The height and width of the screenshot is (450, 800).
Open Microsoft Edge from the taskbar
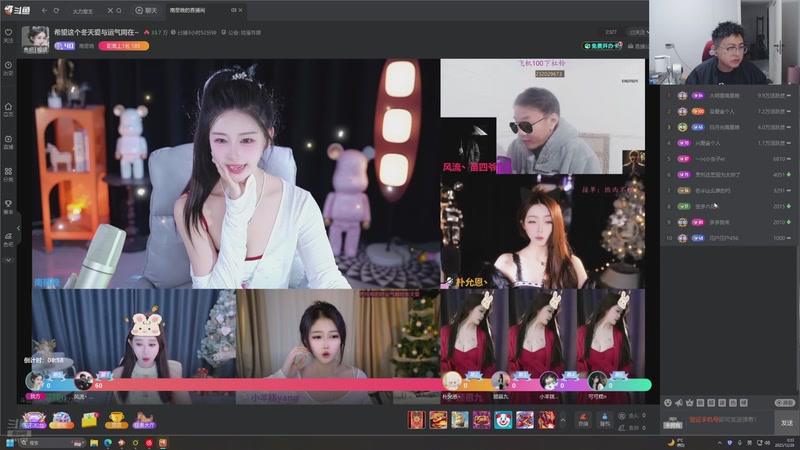[108, 443]
